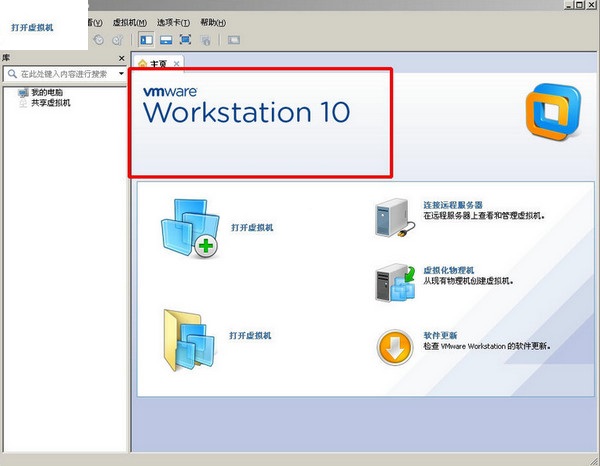Open the snapshot manager wrench-clock icon
Viewport: 600px width, 466px height.
[x=117, y=40]
